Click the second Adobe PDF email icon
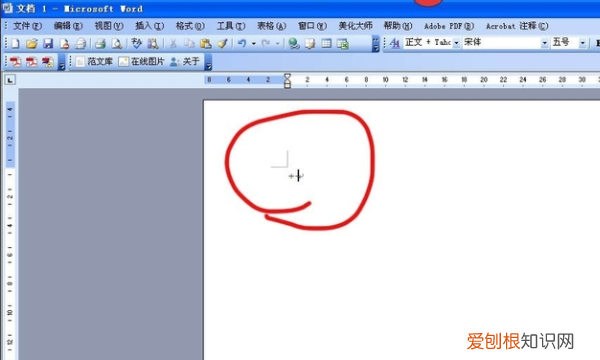Viewport: 600px width, 360px height. (31, 62)
